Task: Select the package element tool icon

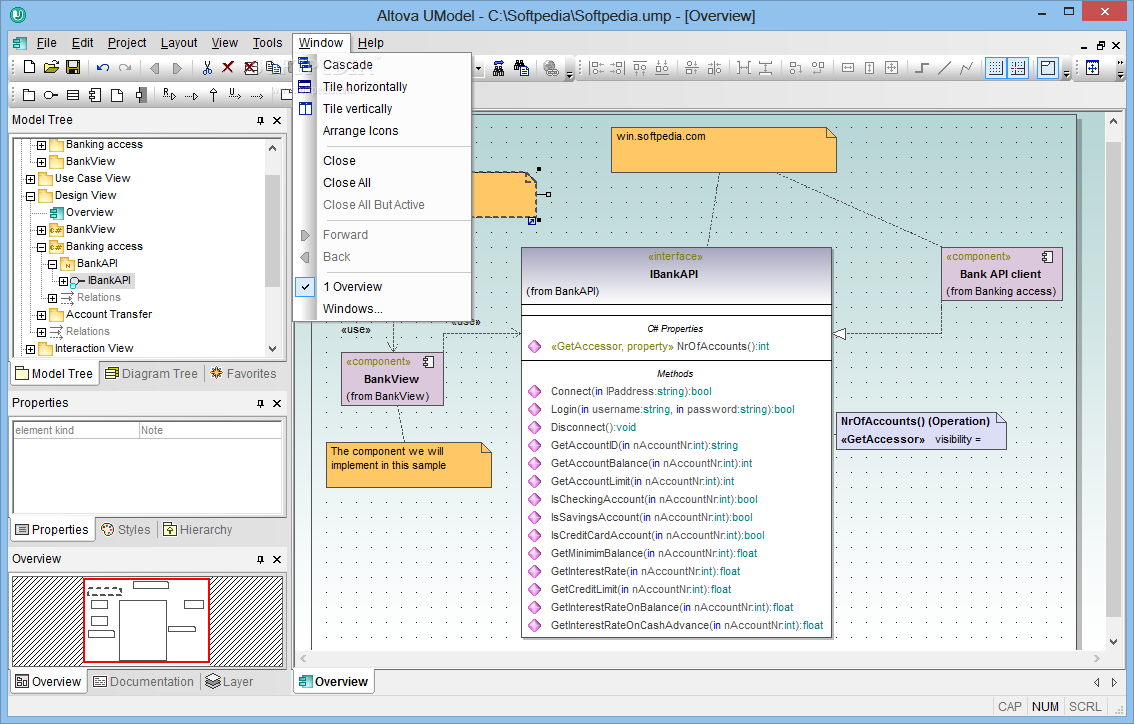Action: pos(29,95)
